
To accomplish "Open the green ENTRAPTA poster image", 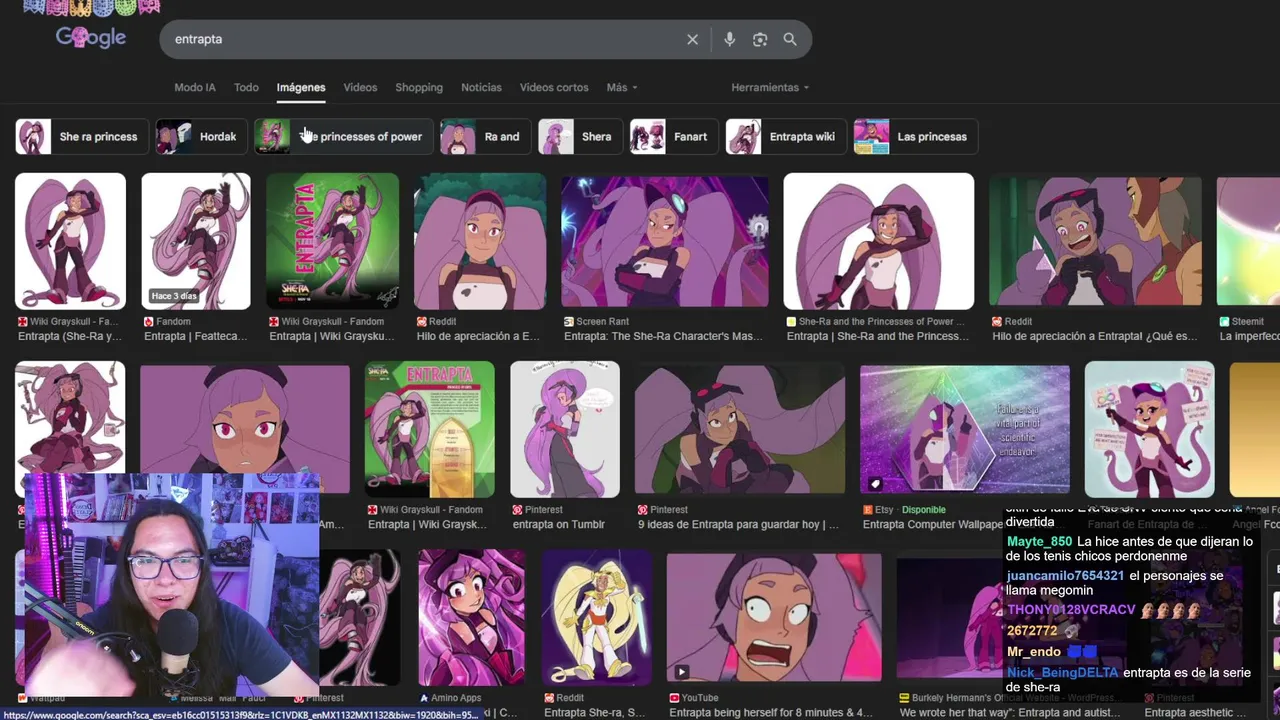I will click(x=332, y=241).
